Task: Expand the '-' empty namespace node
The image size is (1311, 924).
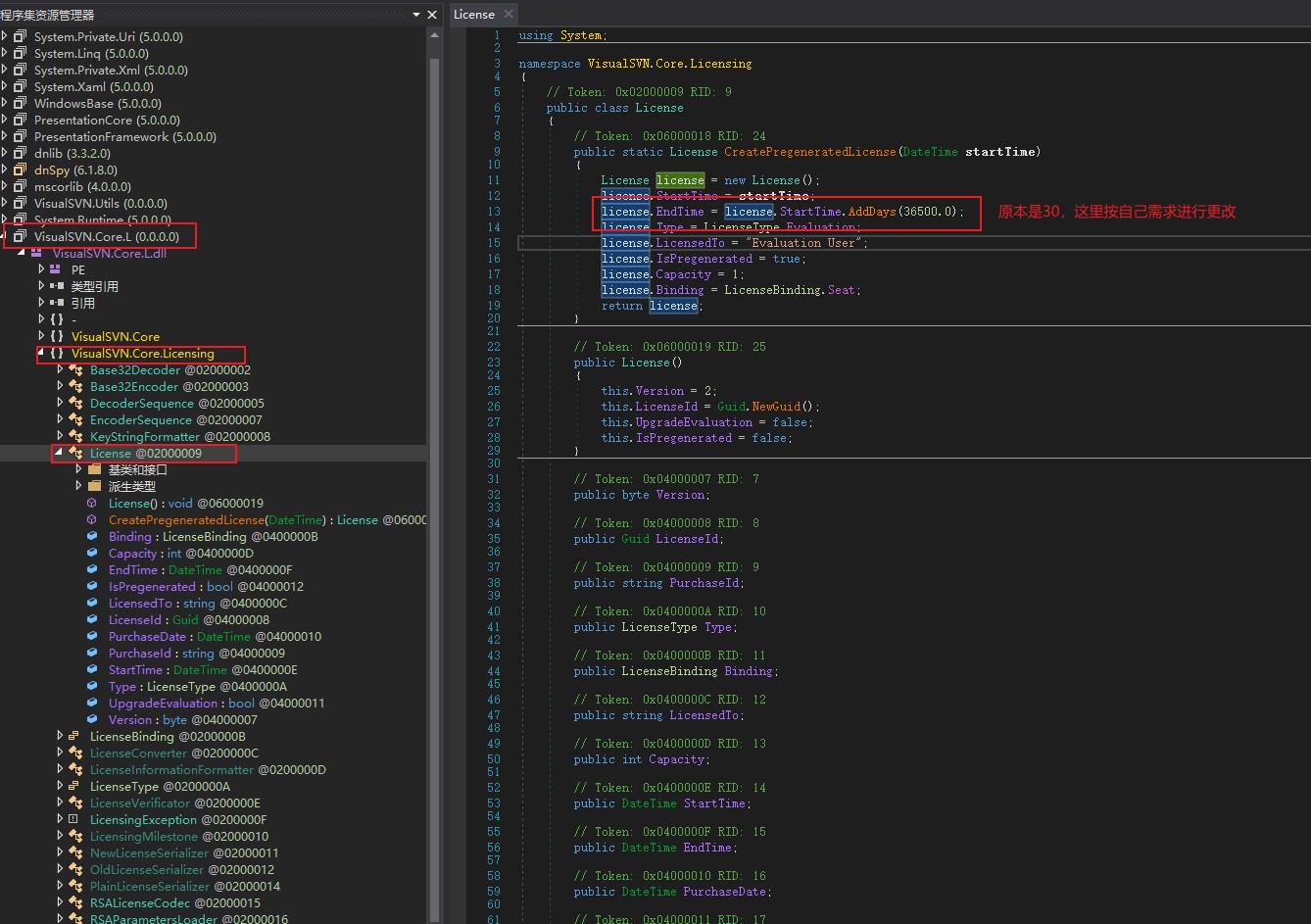Action: click(x=41, y=319)
